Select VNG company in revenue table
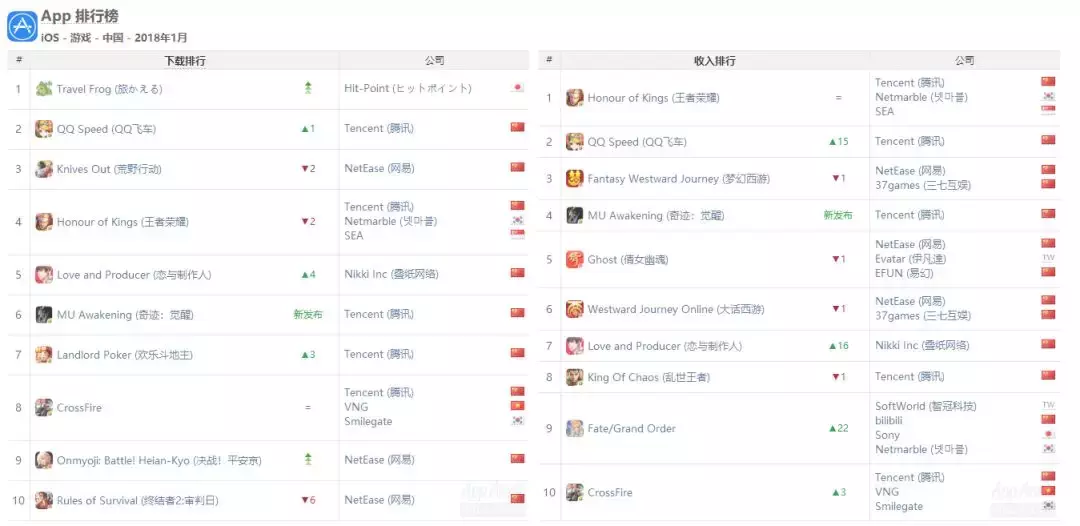1080x526 pixels. [x=887, y=492]
